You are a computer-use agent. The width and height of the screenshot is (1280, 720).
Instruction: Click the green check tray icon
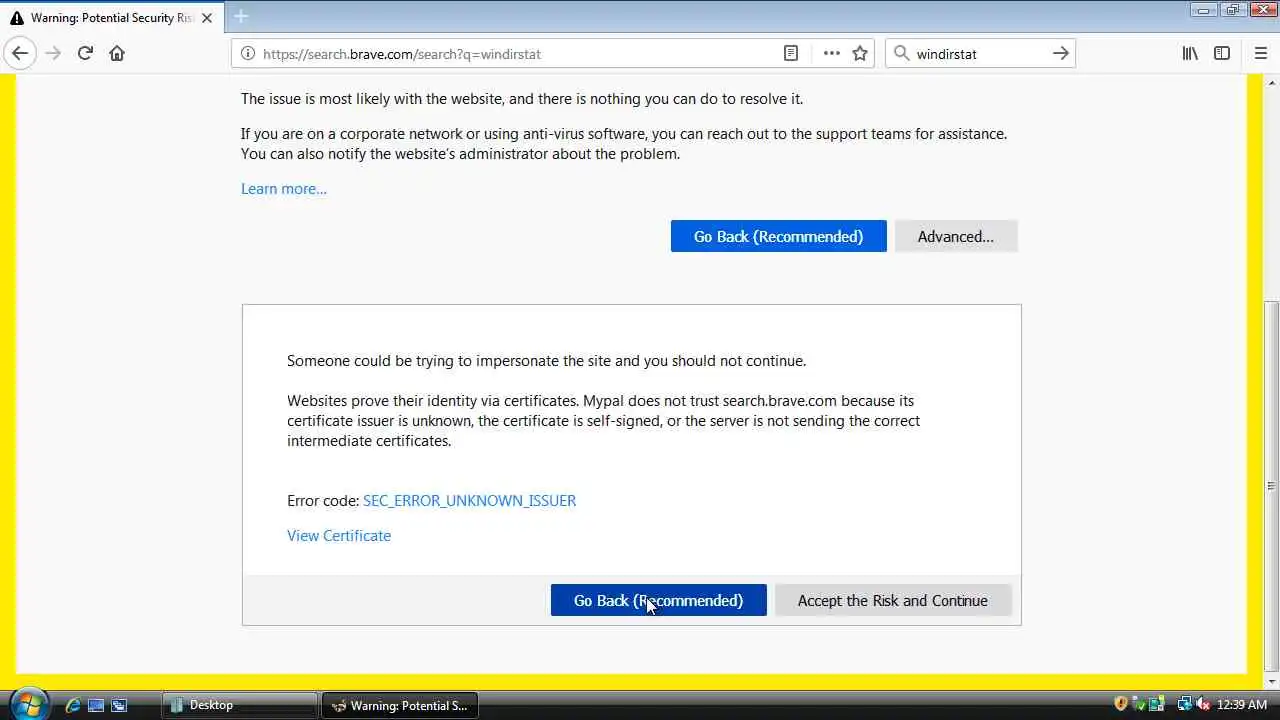pyautogui.click(x=1139, y=704)
